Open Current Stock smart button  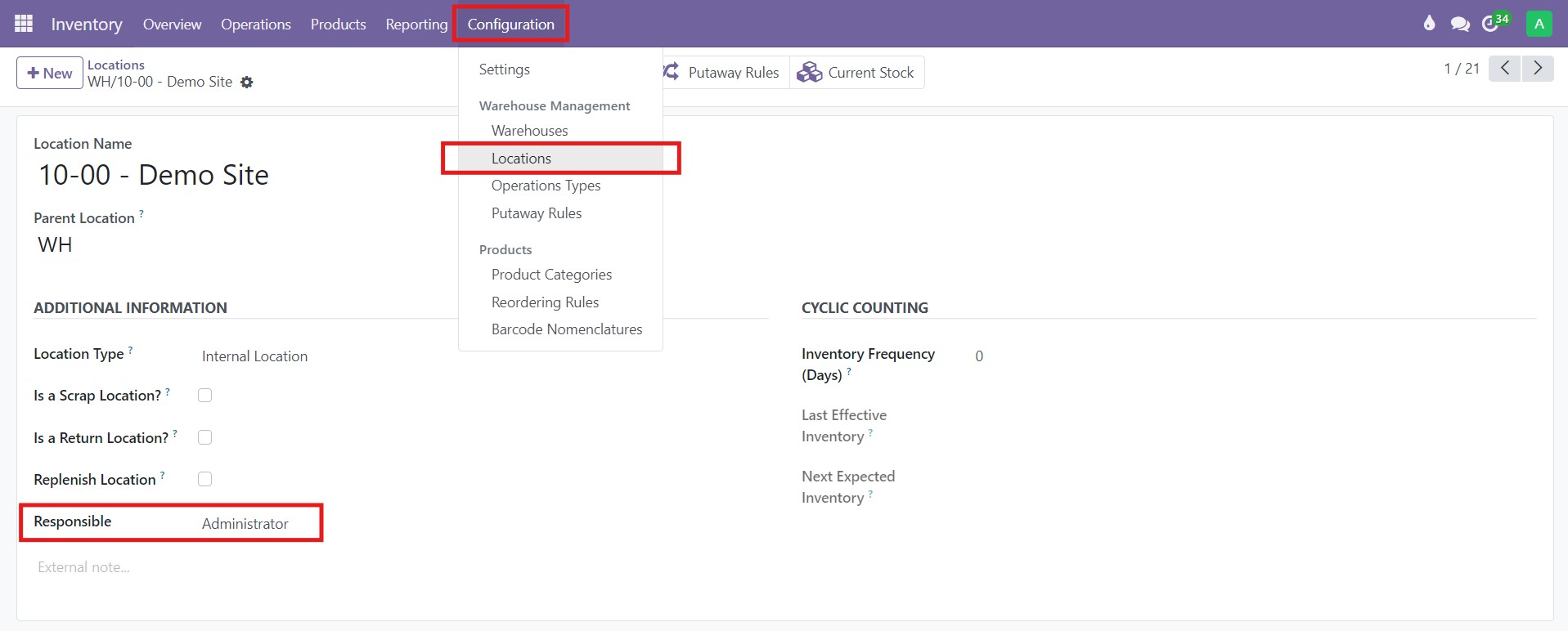pos(856,73)
